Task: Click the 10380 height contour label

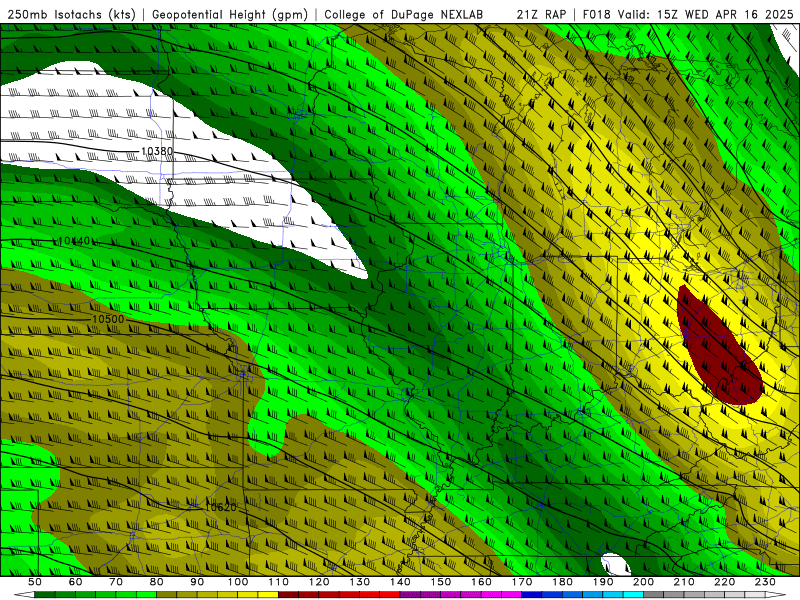Action: tap(157, 151)
